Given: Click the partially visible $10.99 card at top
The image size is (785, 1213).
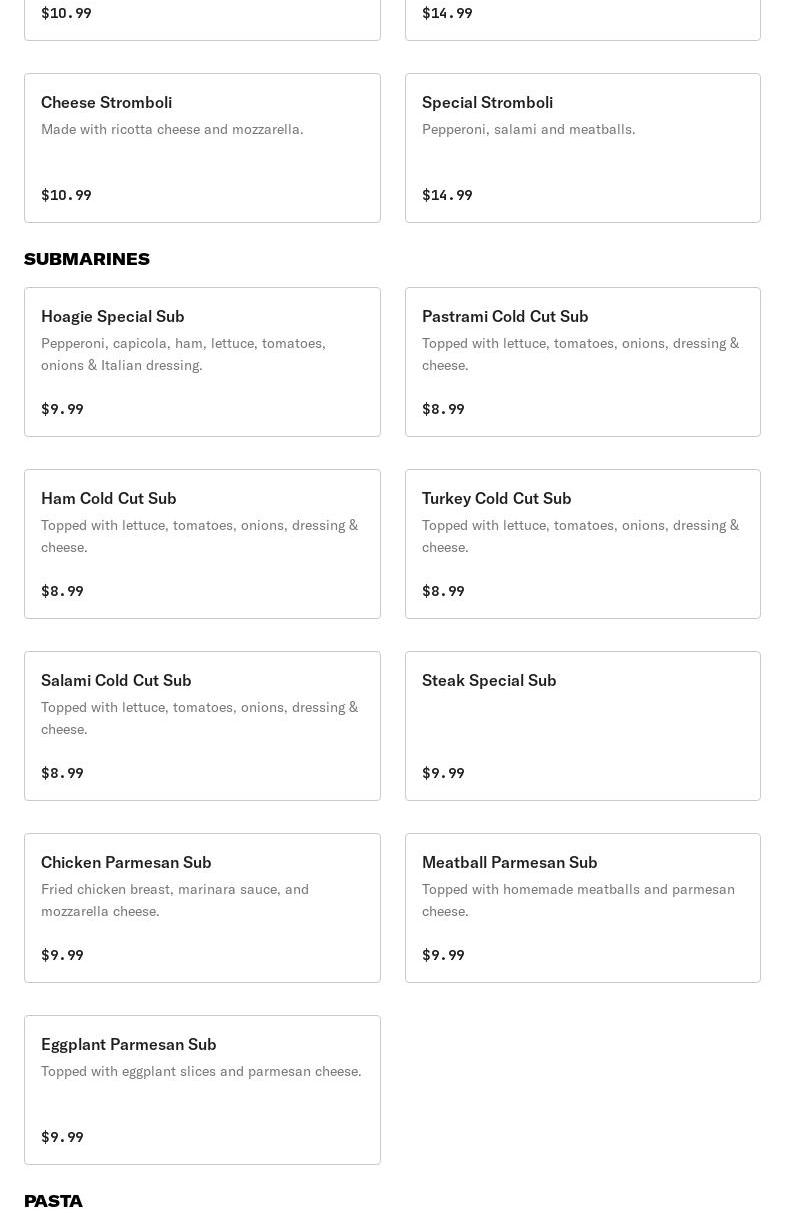Looking at the screenshot, I should pyautogui.click(x=202, y=18).
